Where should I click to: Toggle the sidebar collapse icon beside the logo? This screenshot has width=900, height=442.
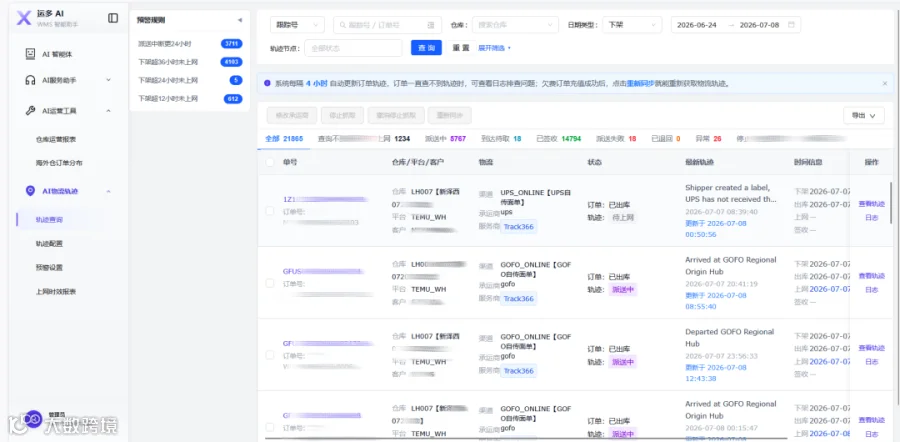(113, 18)
